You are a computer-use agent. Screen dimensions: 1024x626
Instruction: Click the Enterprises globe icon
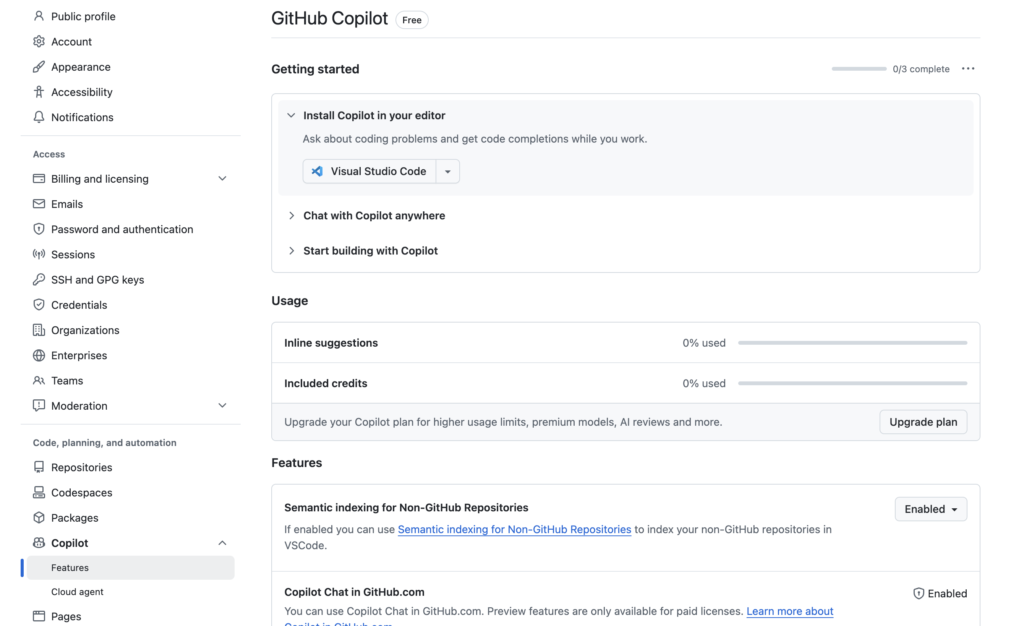coord(39,355)
